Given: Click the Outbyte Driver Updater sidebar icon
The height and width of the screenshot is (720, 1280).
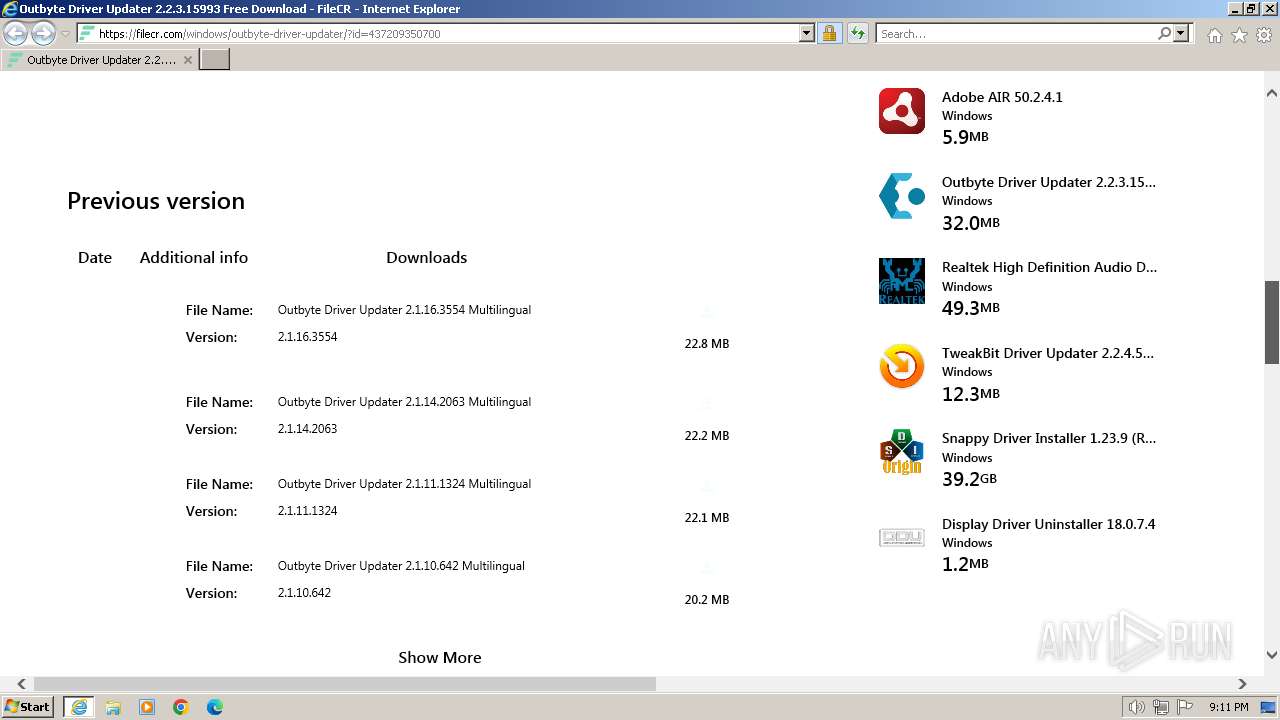Looking at the screenshot, I should [x=901, y=196].
